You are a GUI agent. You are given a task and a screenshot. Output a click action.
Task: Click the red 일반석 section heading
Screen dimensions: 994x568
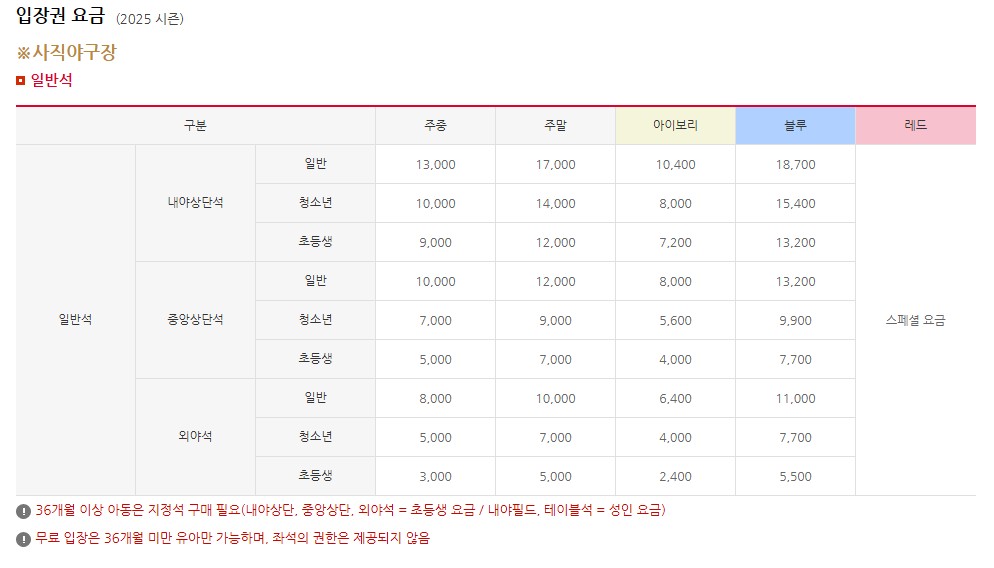click(x=51, y=80)
